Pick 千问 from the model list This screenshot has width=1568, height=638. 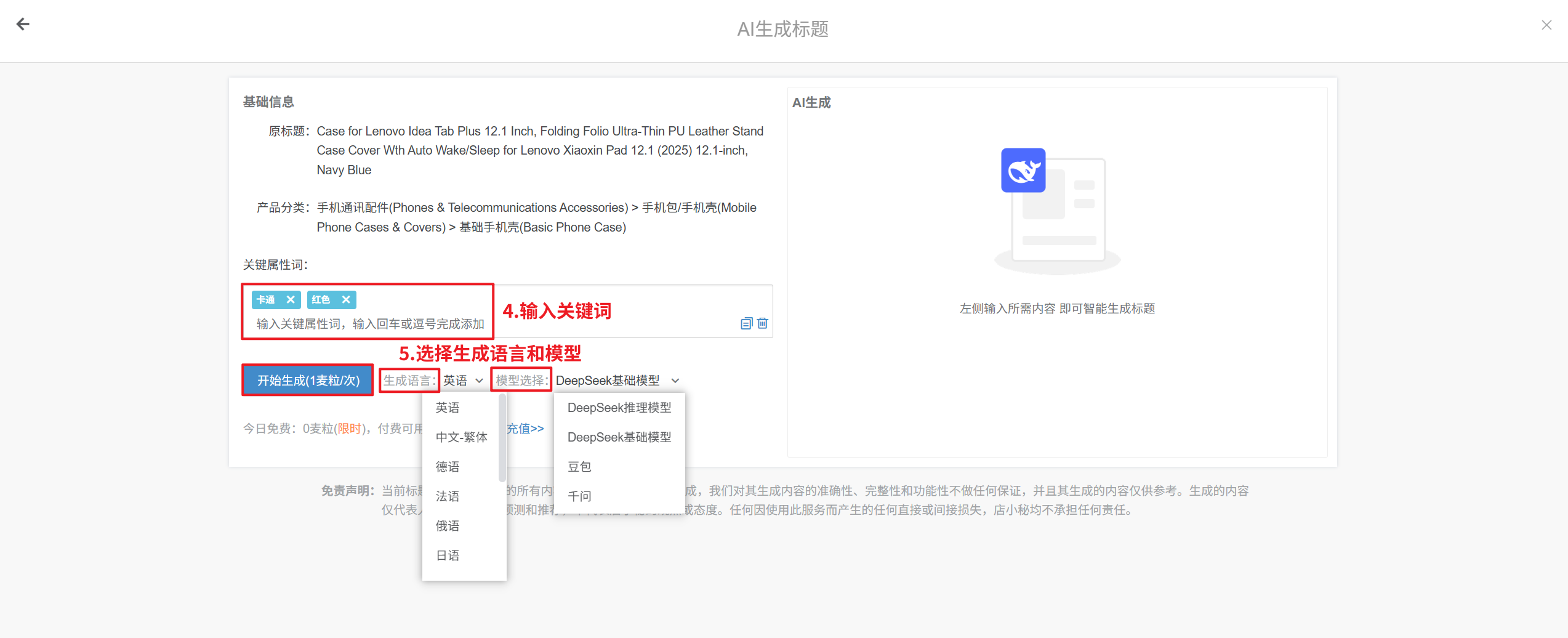click(579, 496)
